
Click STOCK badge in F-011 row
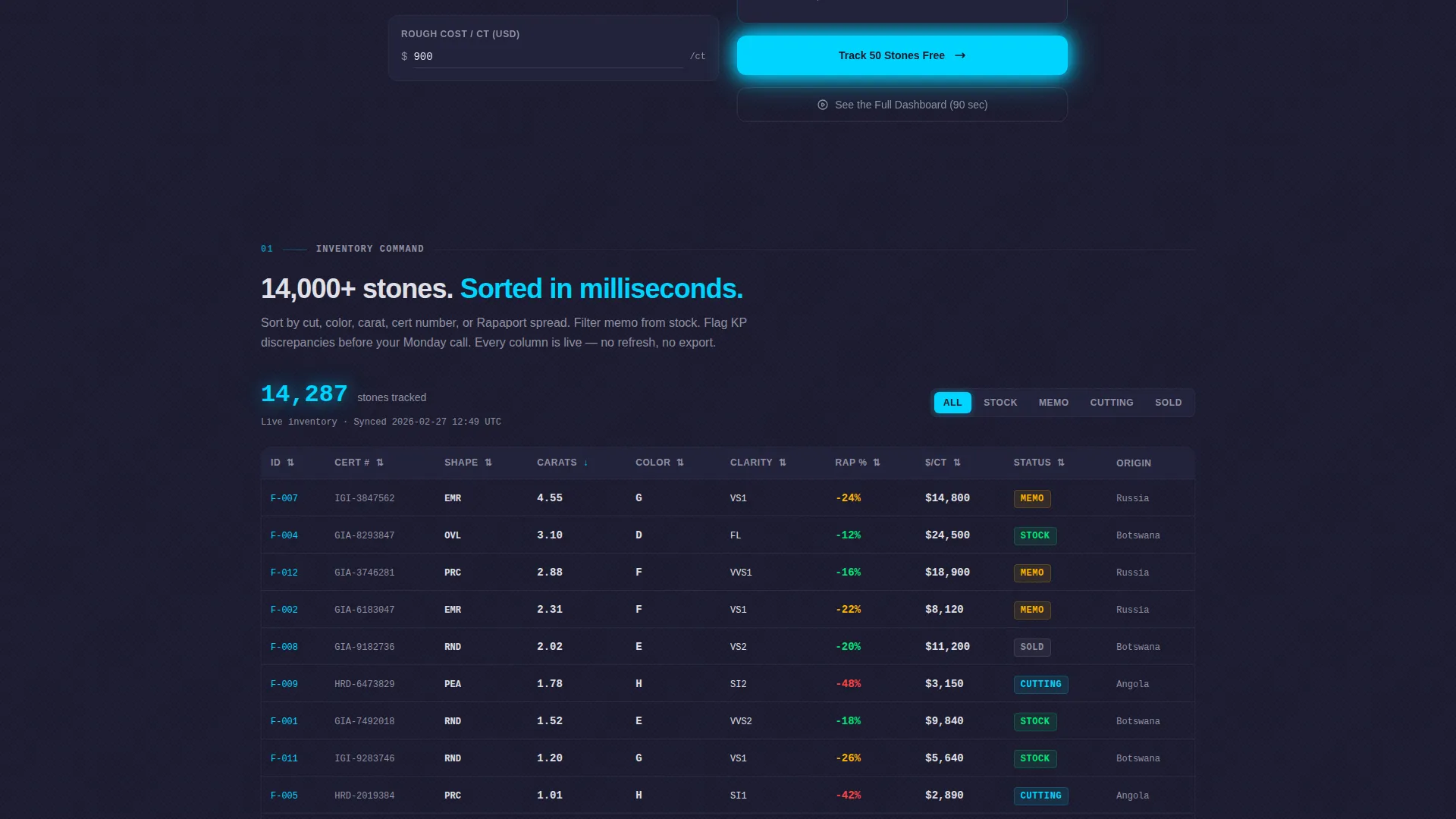tap(1035, 758)
